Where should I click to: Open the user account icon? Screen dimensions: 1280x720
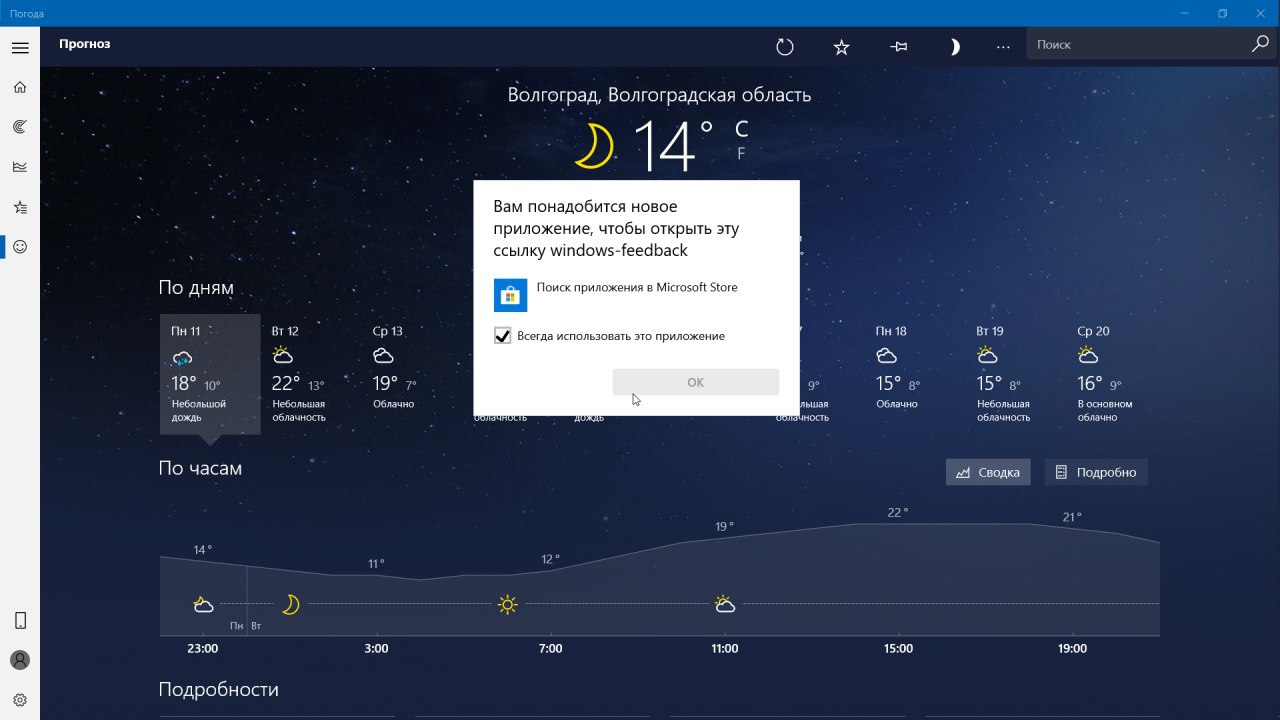pos(20,660)
